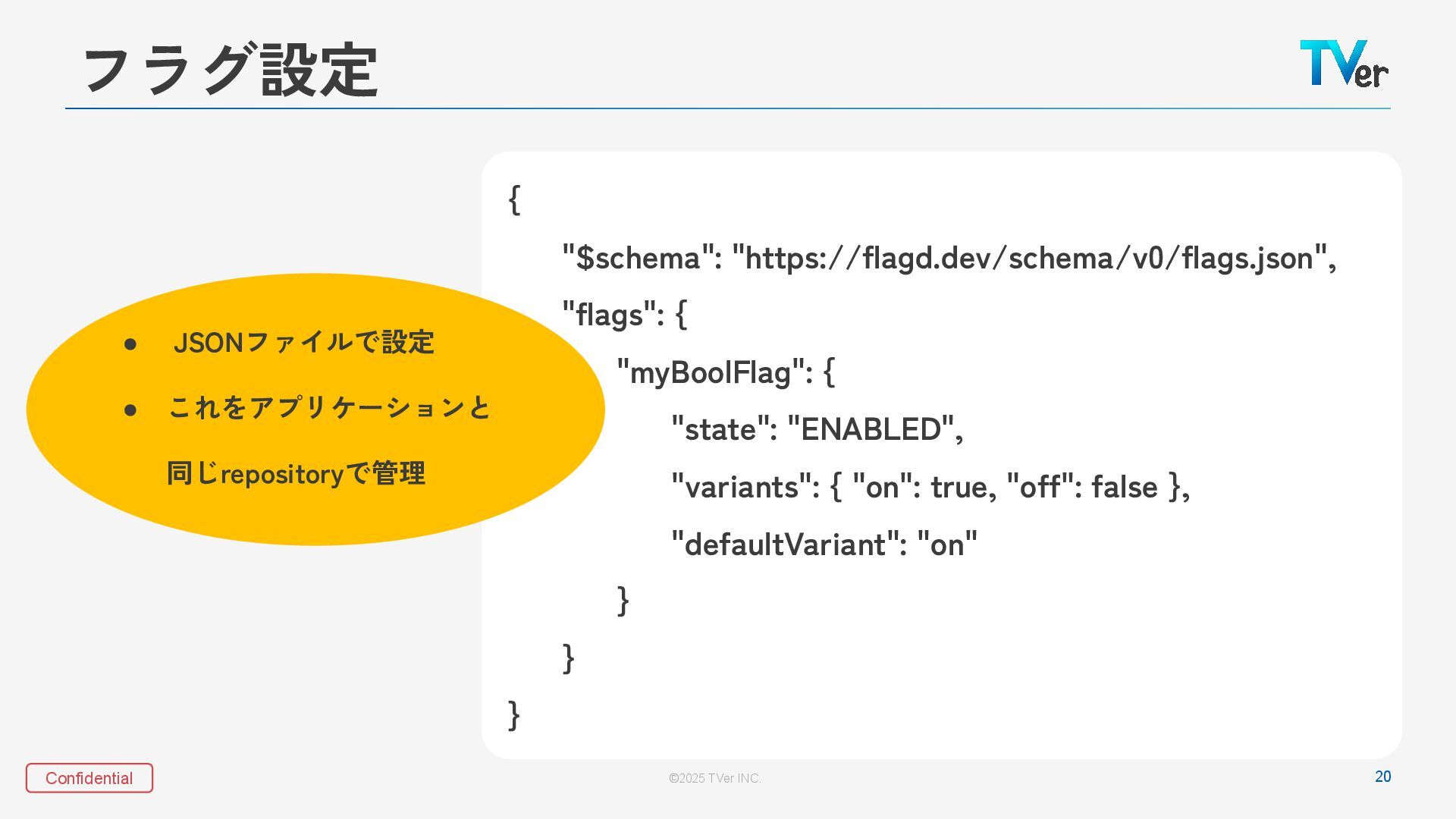The image size is (1456, 819).
Task: Click the flagd.dev schema URL
Action: 1030,259
